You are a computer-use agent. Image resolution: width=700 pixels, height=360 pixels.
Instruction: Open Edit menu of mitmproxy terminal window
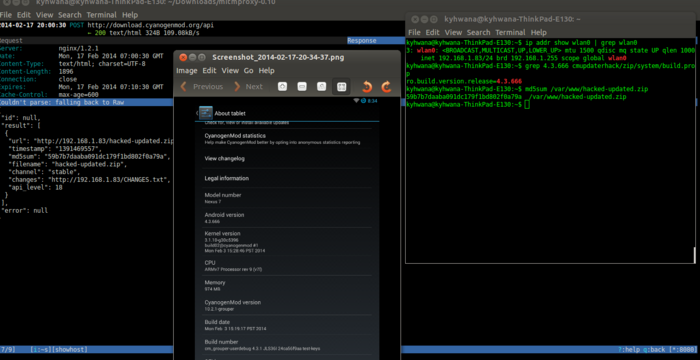coord(24,15)
